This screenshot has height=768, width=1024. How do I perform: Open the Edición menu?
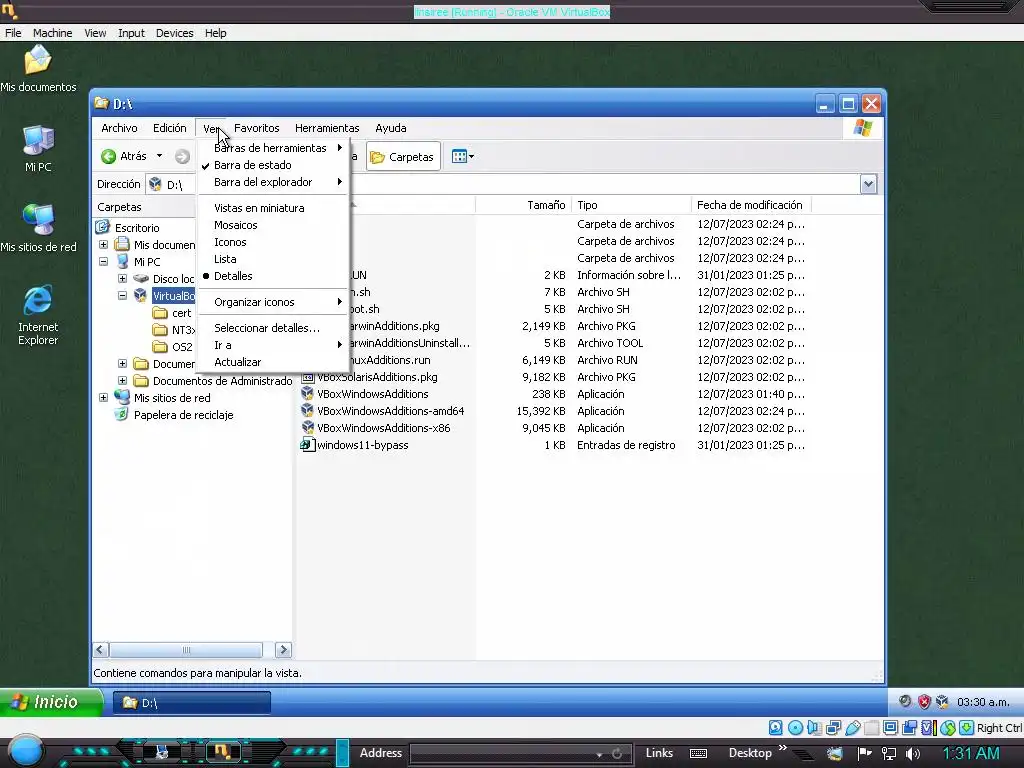[170, 128]
